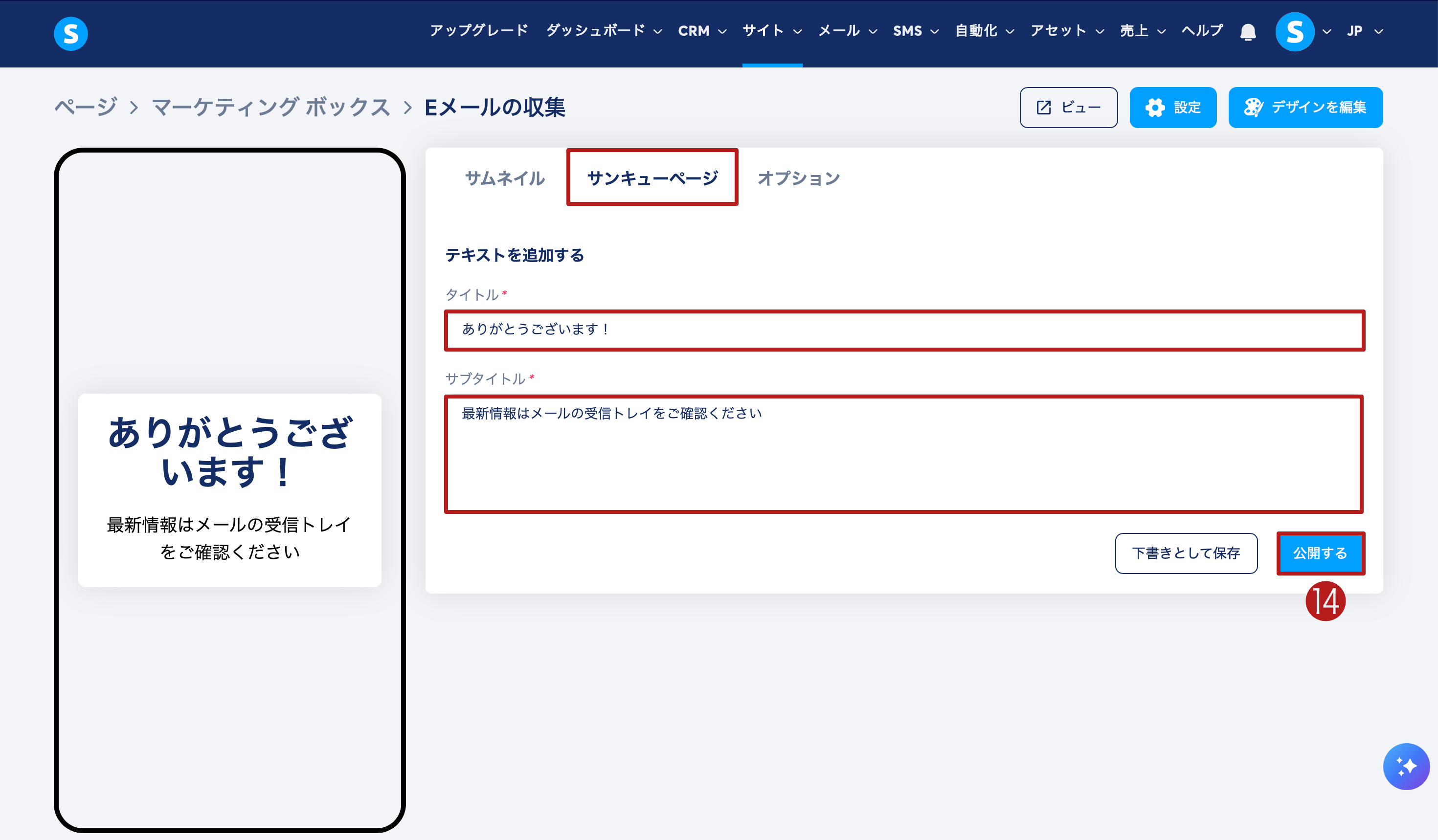Click 下書きとして保存 button
This screenshot has width=1438, height=840.
[1186, 553]
